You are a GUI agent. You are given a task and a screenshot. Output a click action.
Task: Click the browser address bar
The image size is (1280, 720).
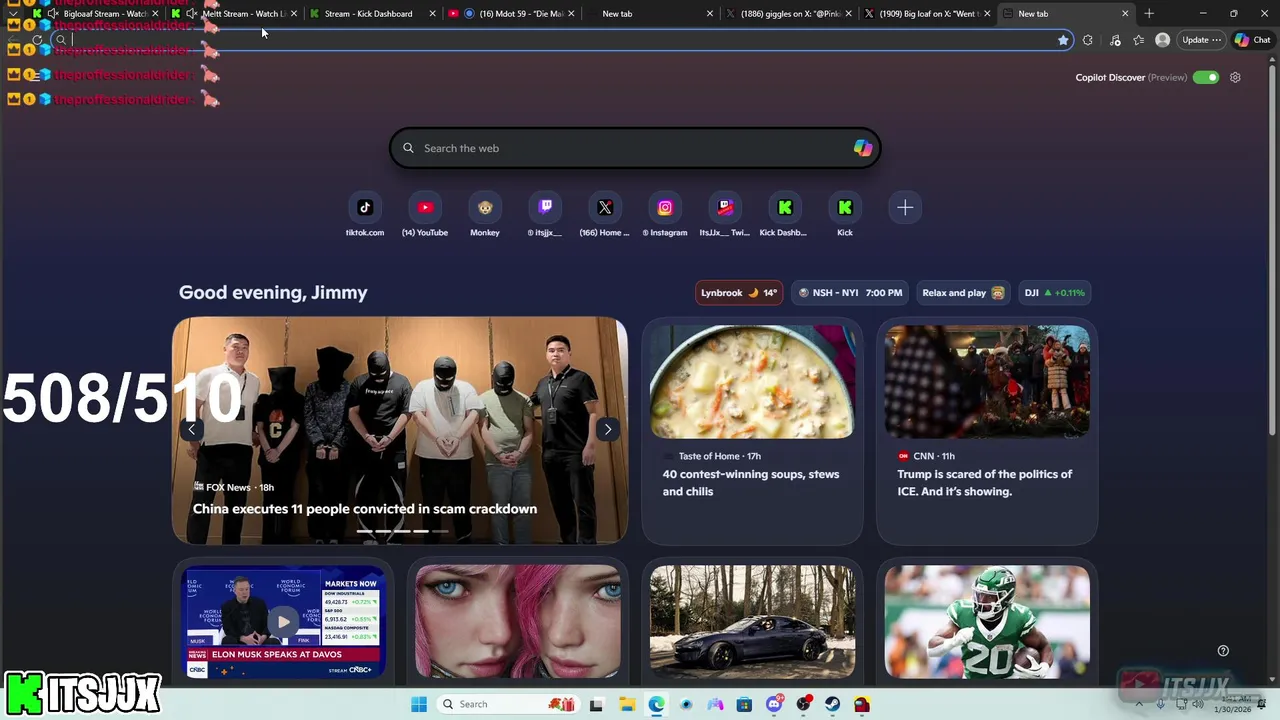tap(560, 40)
